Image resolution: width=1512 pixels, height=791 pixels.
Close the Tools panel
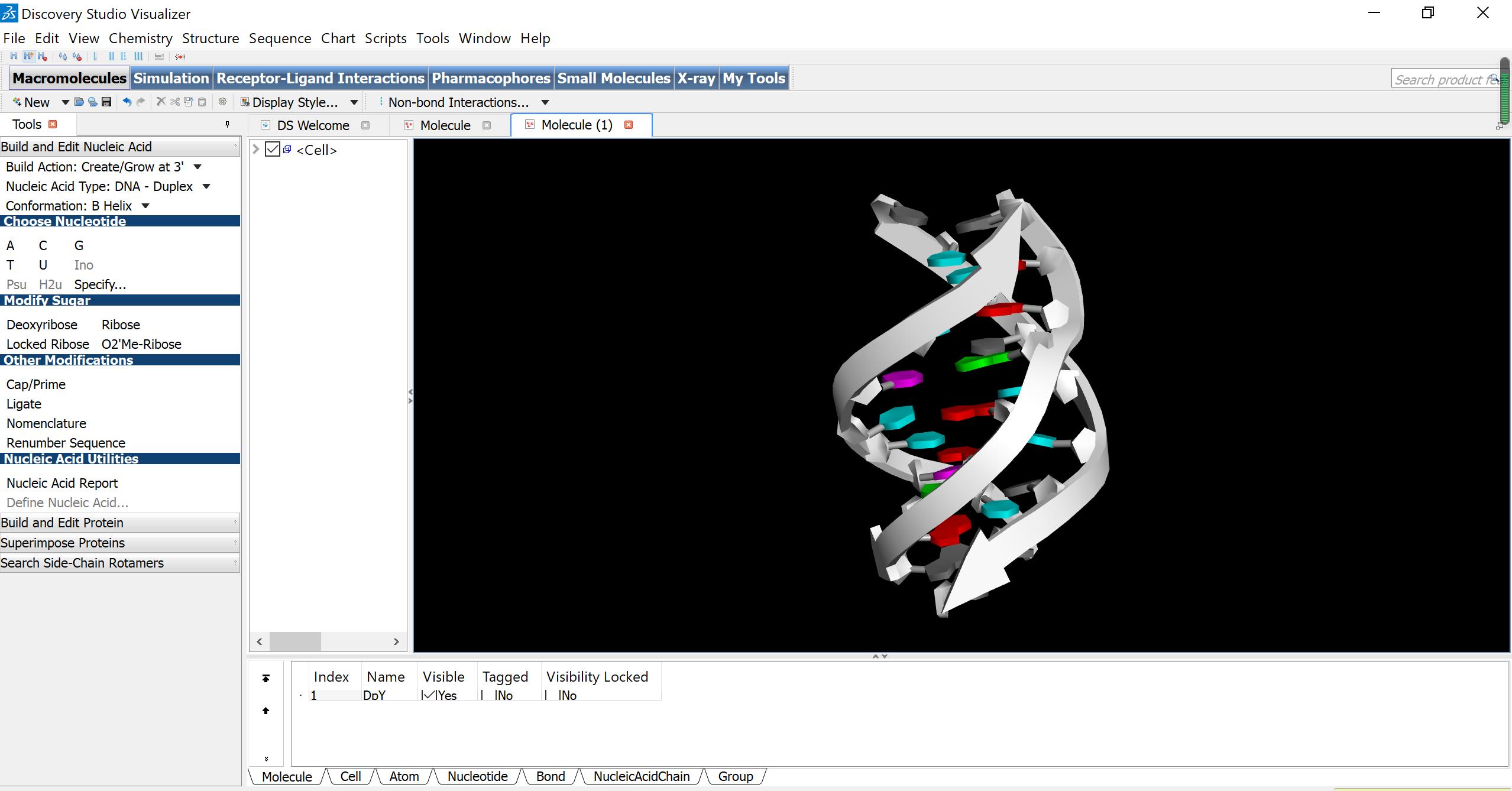[x=53, y=124]
